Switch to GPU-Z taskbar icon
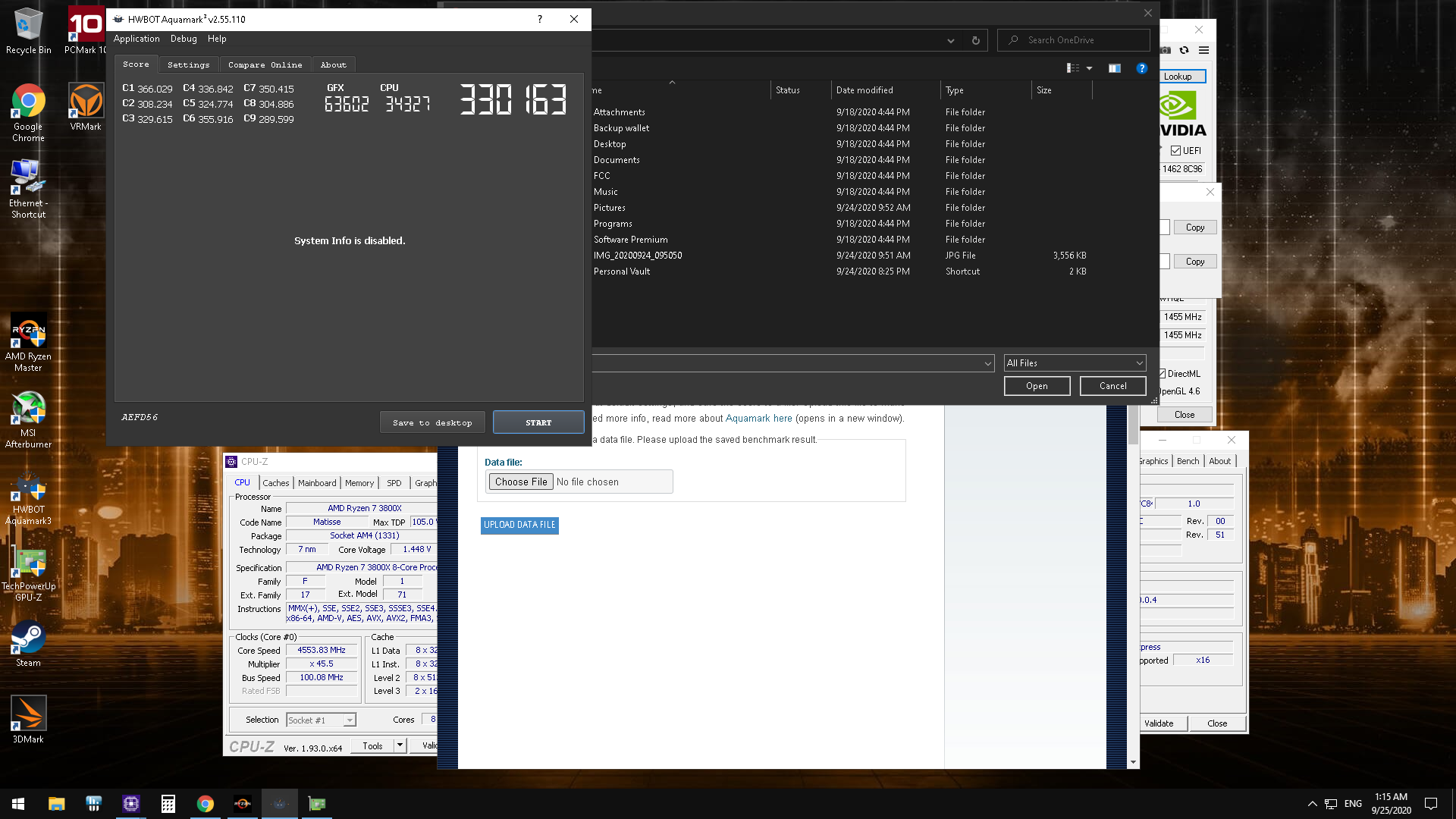This screenshot has width=1456, height=819. pos(317,804)
